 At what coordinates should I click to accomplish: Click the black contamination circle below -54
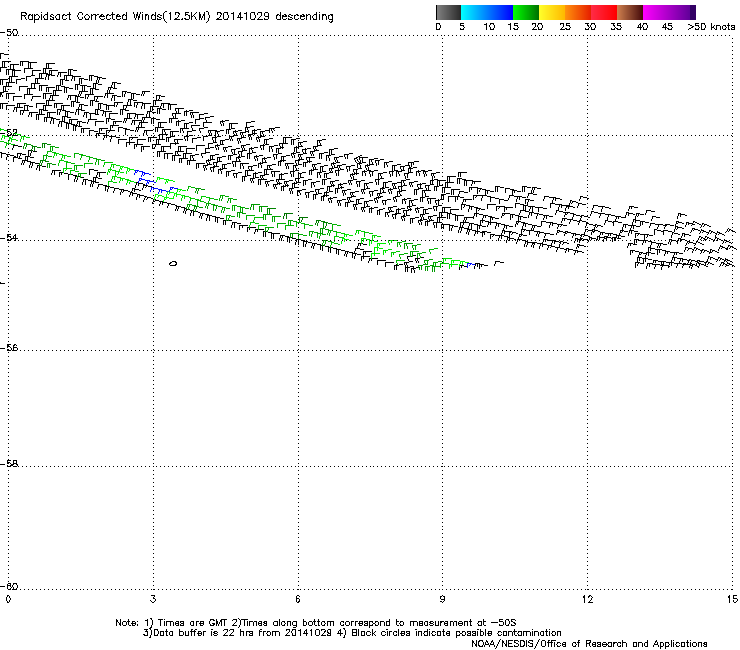tap(173, 263)
